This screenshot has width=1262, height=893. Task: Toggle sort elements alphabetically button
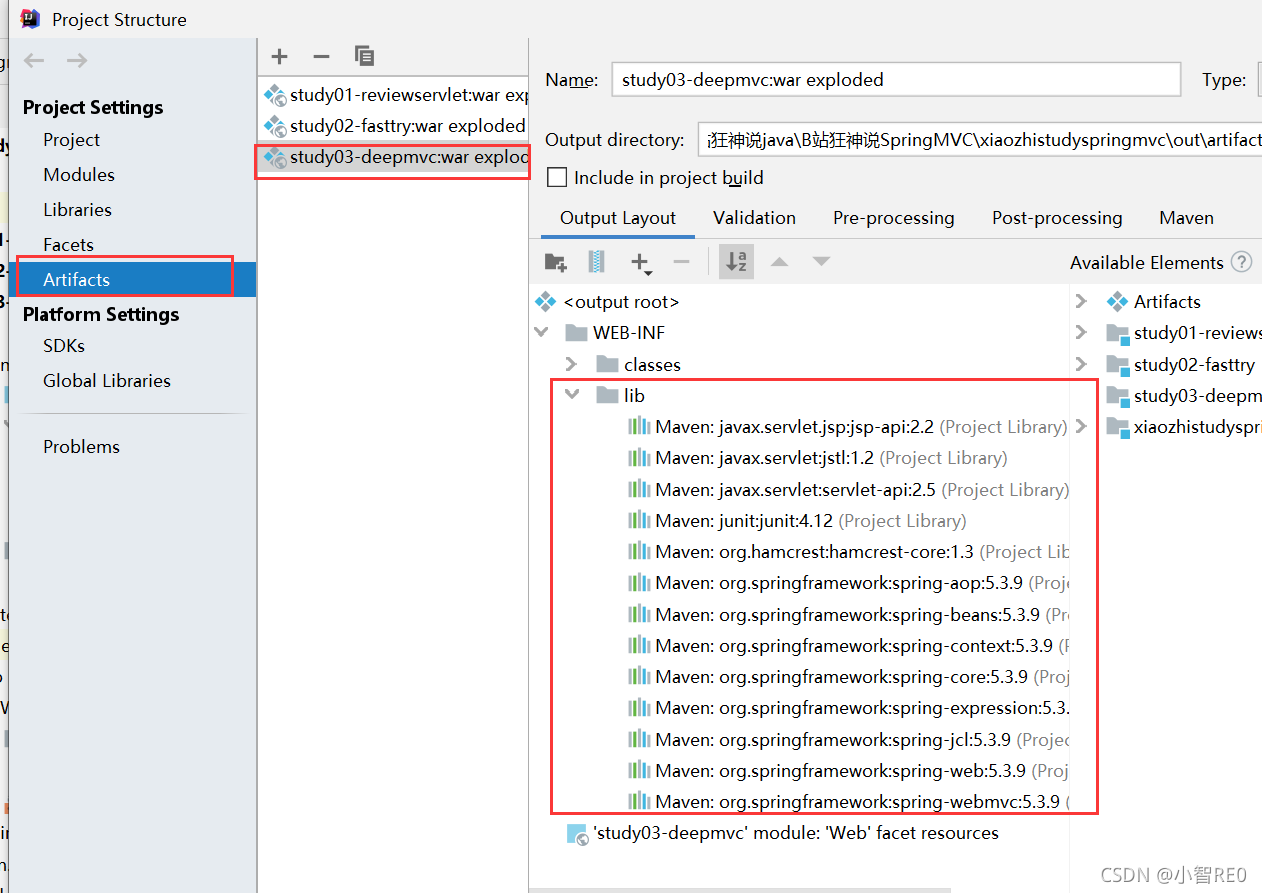[x=737, y=262]
